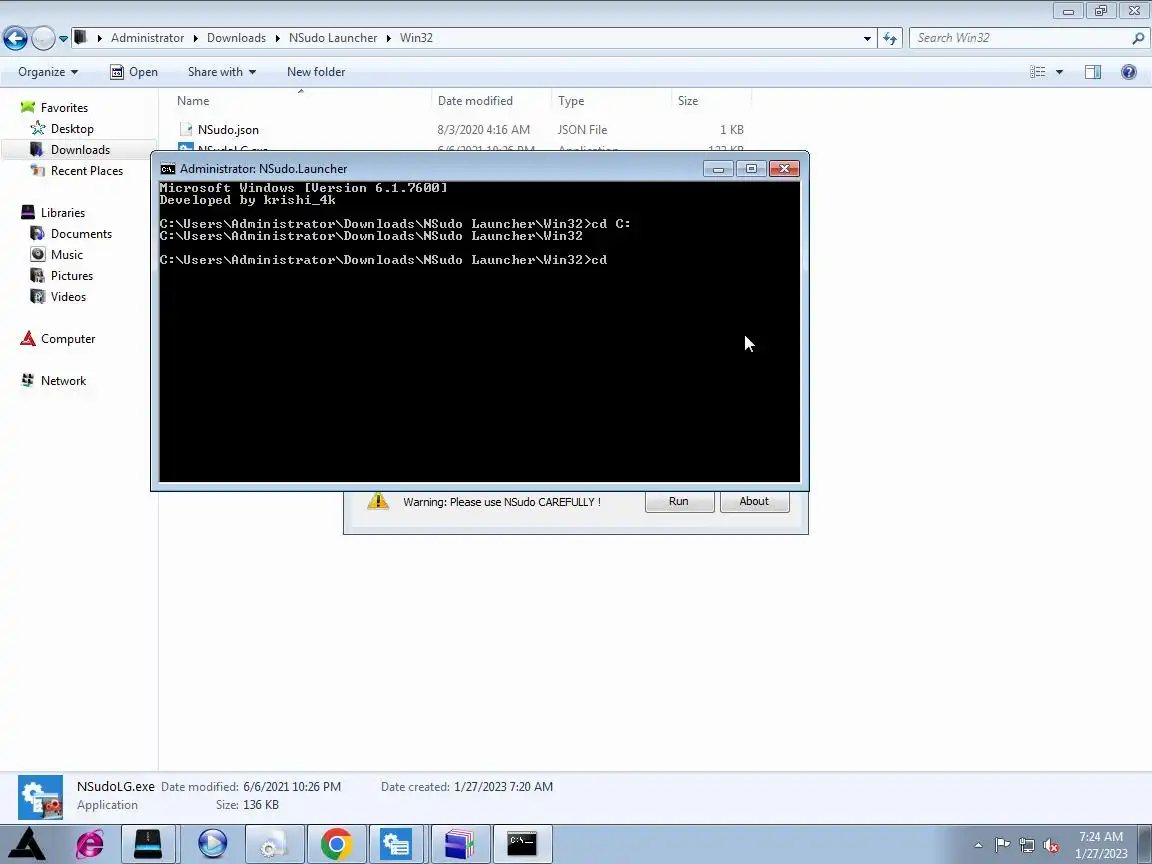
Task: Click the NSudoLG.exe details pane icon
Action: (x=40, y=796)
